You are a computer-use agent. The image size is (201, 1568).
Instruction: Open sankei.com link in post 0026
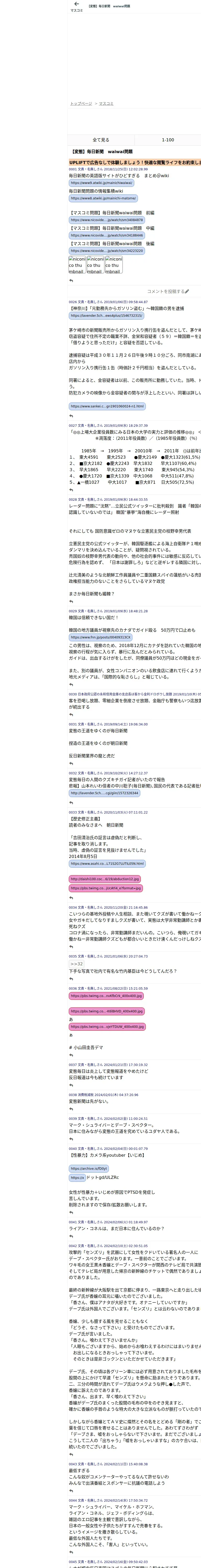pyautogui.click(x=107, y=407)
